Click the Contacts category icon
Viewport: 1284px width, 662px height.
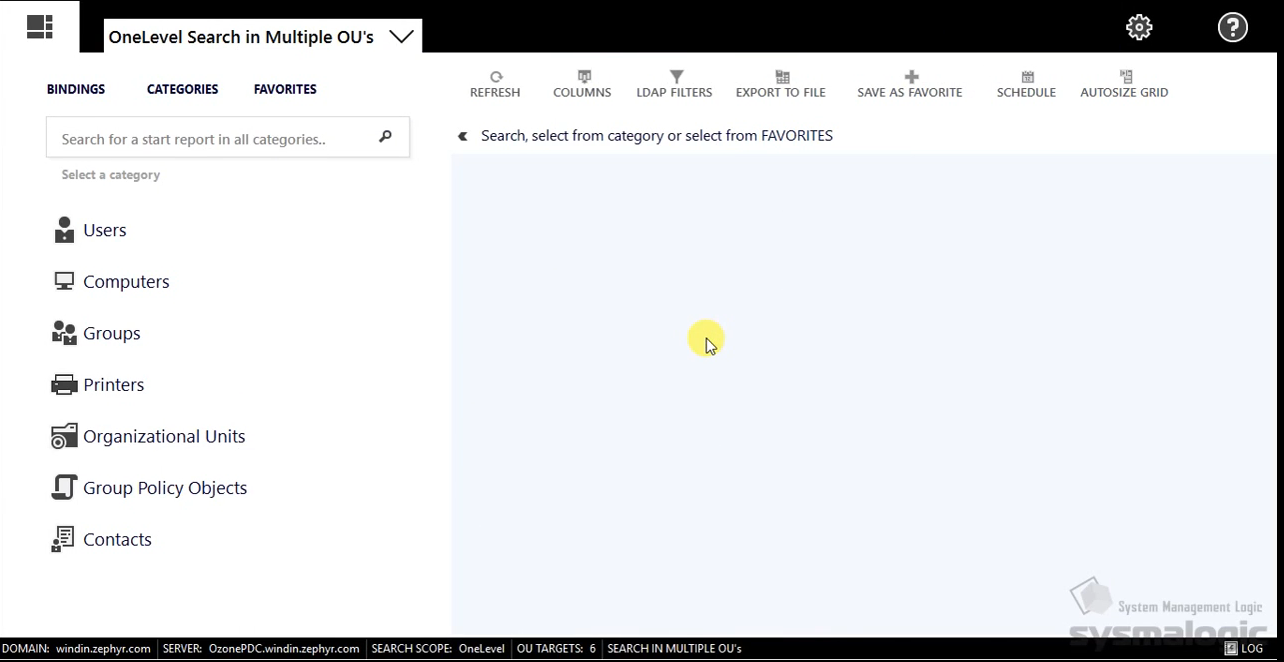pyautogui.click(x=63, y=539)
